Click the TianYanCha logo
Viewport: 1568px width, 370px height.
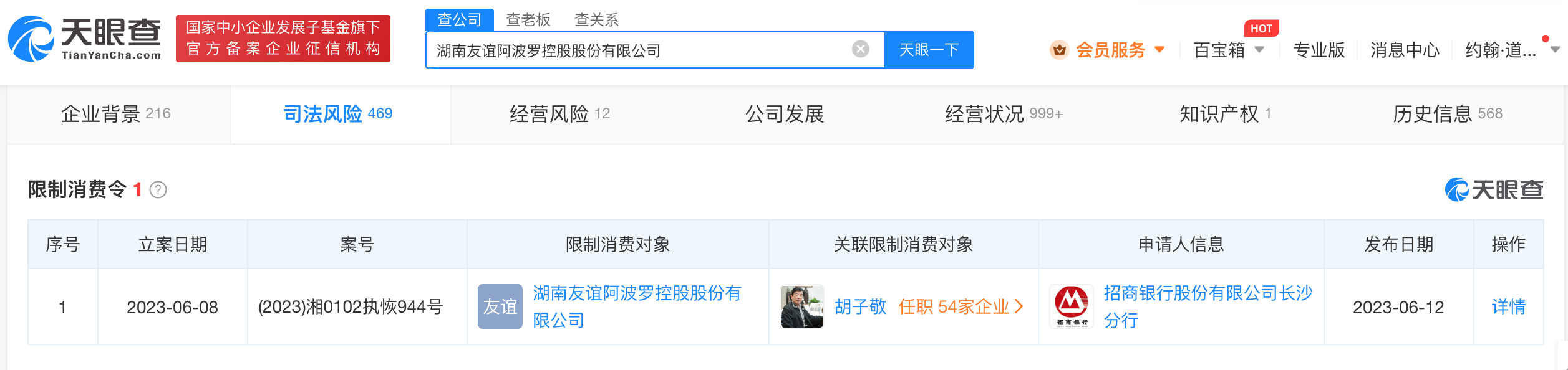85,39
